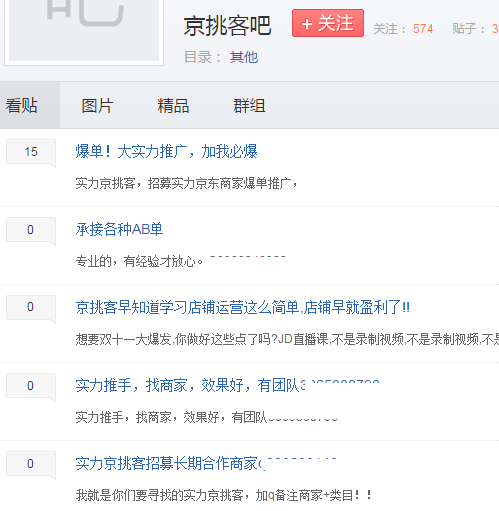Open post 京挑客早知道学习店铺运营这么简单
499x511 pixels.
coord(243,307)
